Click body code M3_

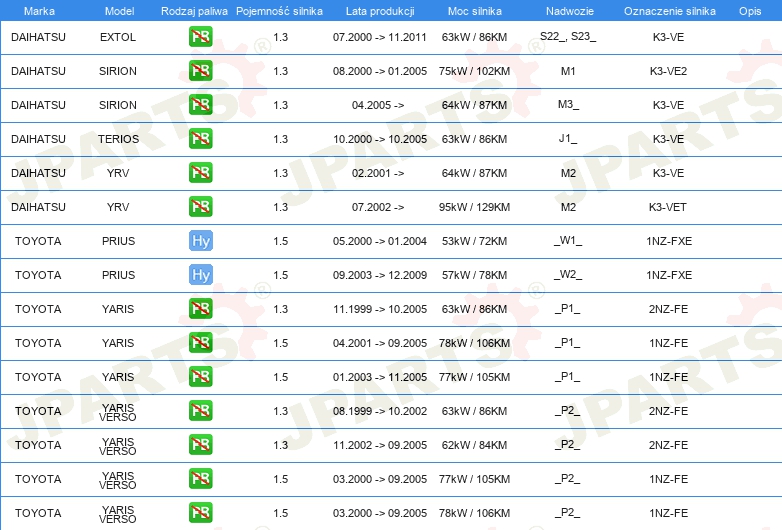[x=569, y=104]
